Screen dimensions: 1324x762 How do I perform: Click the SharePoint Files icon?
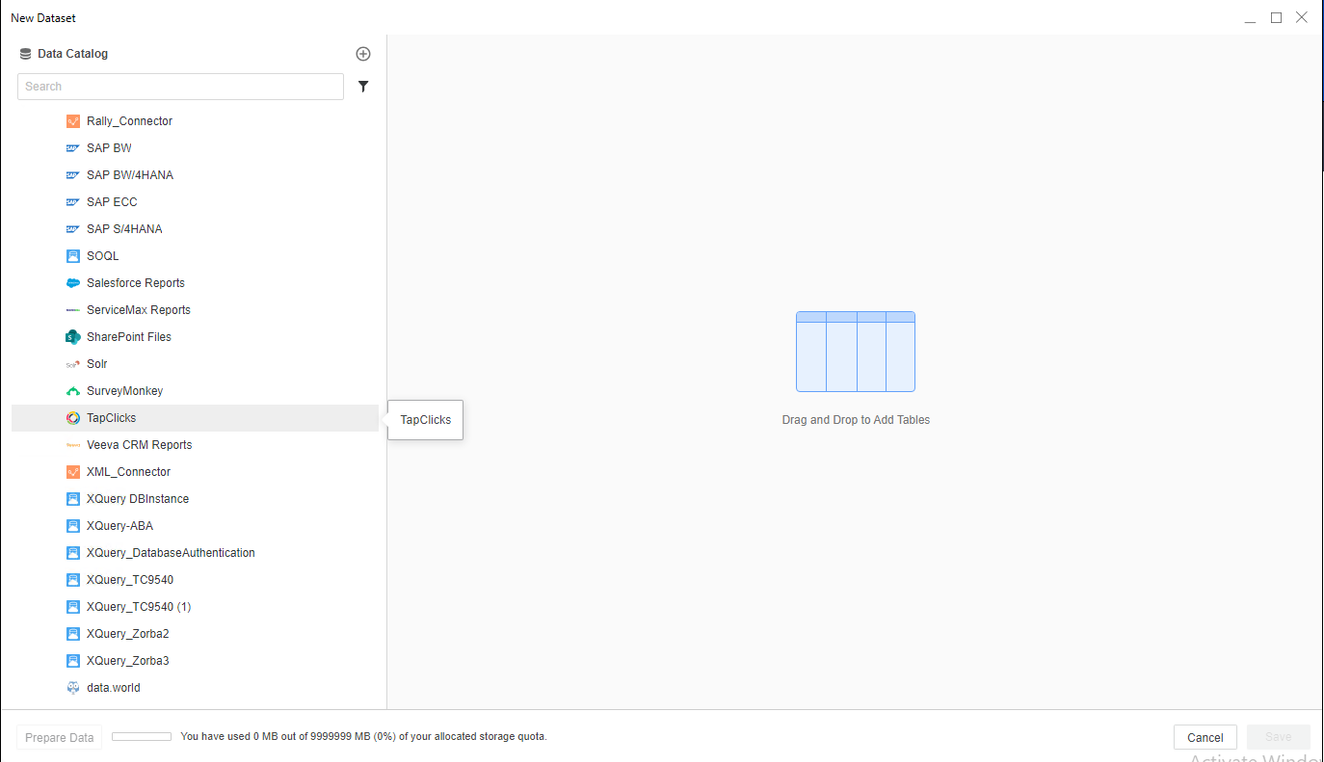[73, 337]
